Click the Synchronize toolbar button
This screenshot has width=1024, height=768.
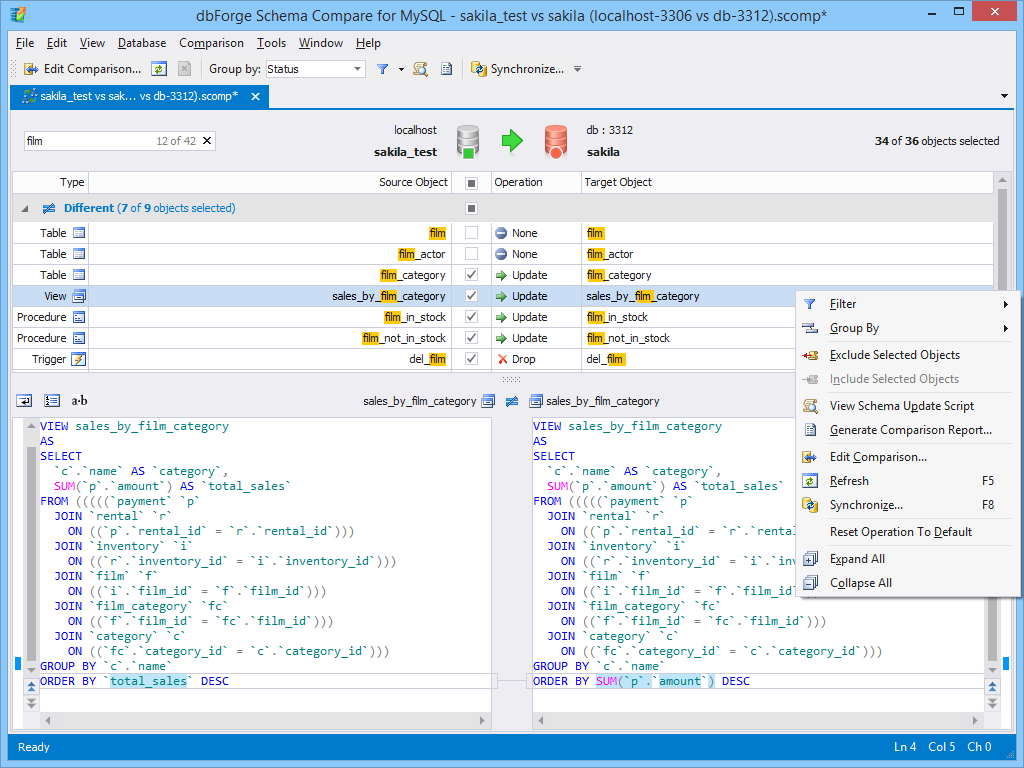(518, 69)
